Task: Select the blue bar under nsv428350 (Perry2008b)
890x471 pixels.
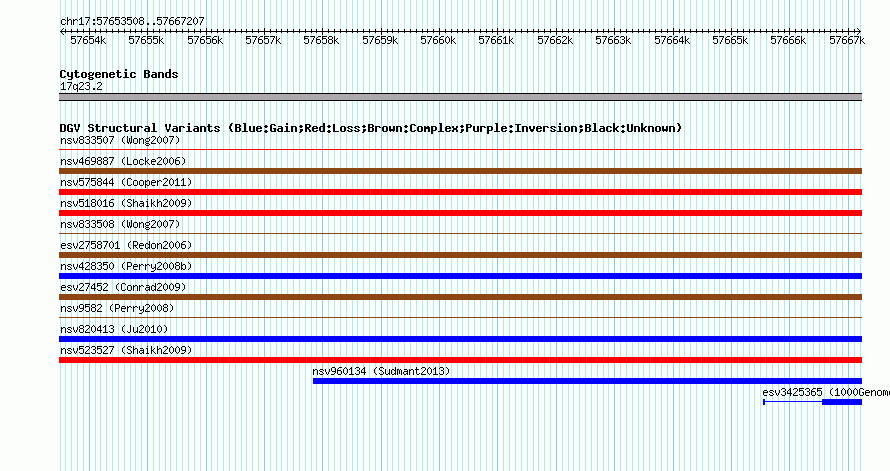Action: 460,276
